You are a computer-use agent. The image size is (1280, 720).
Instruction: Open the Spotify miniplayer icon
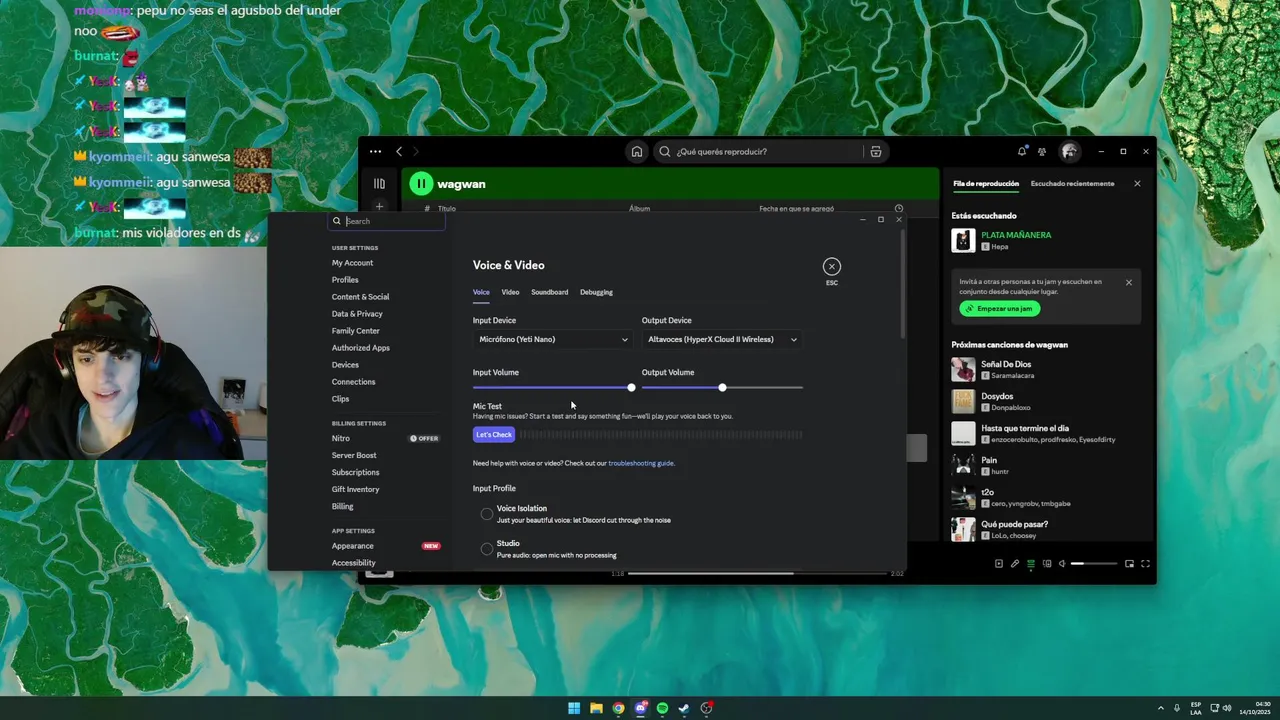pos(1130,564)
